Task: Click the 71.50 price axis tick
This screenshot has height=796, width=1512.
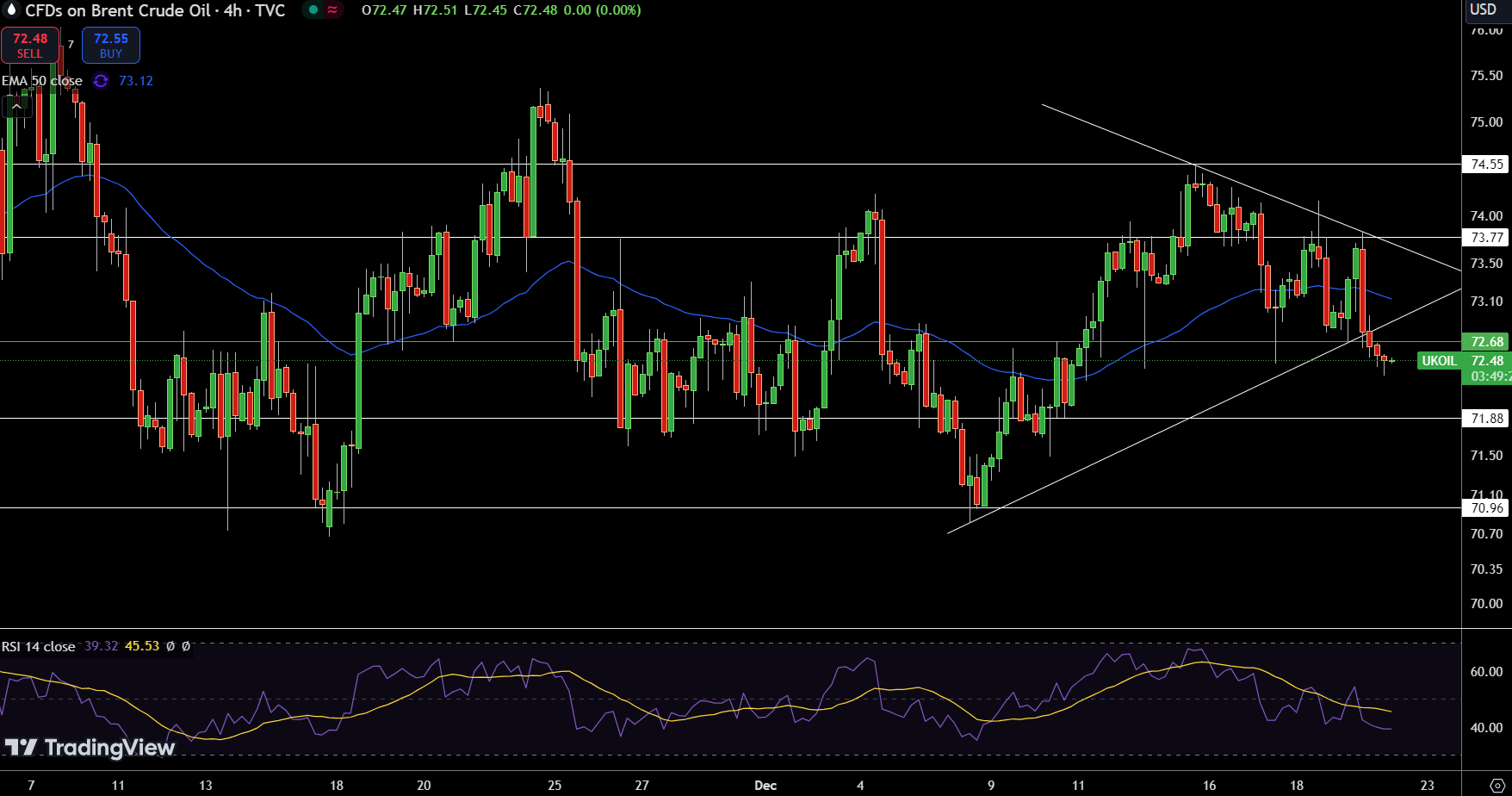Action: click(1486, 456)
